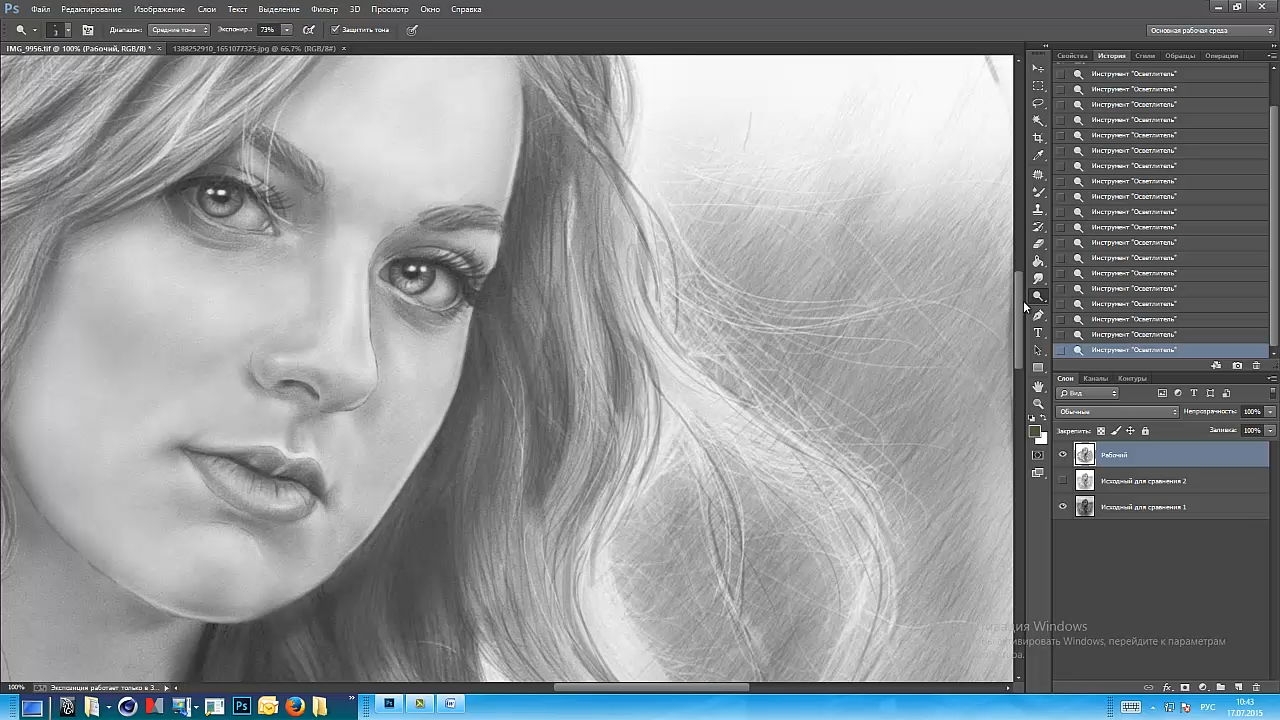Open the Выделение menu
1280x720 pixels.
coord(279,9)
